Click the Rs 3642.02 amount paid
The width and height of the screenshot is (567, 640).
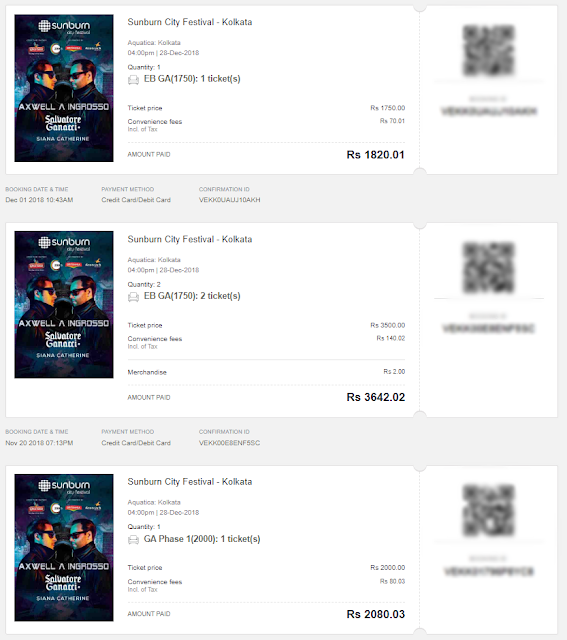376,397
